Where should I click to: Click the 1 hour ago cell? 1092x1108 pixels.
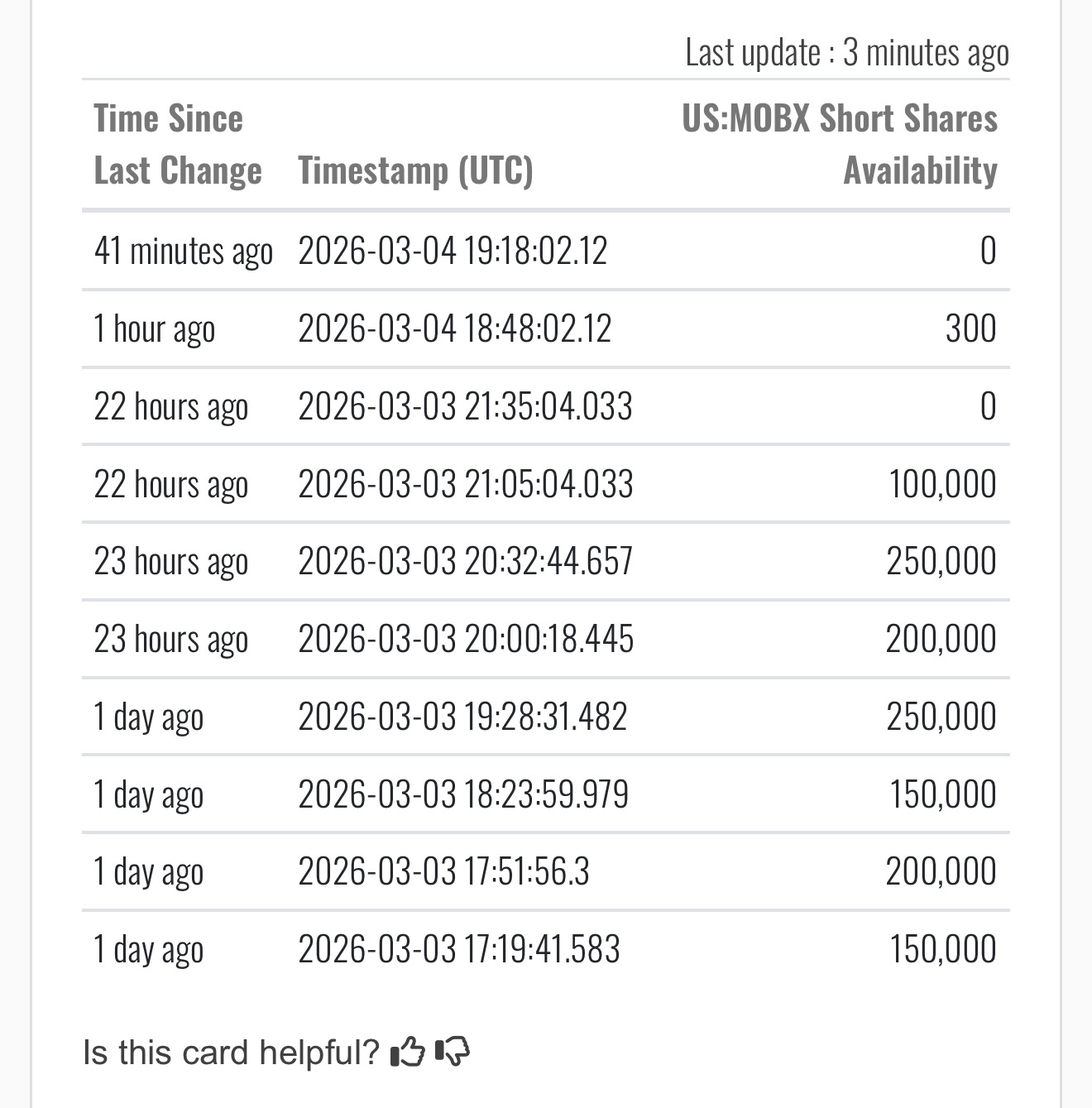click(x=155, y=329)
